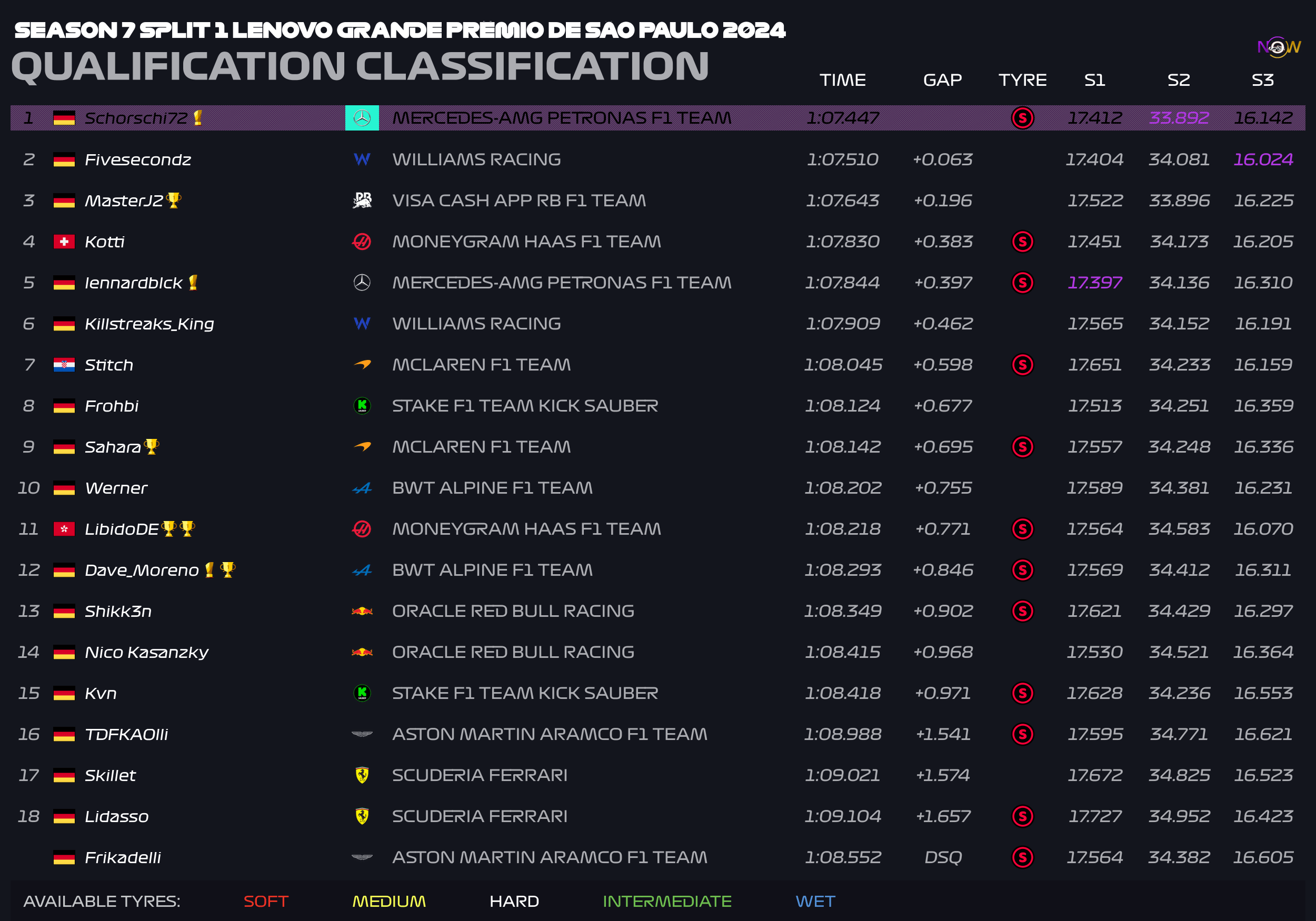Click the Haas logo in Kotti's row
This screenshot has width=1316, height=921.
tap(362, 242)
